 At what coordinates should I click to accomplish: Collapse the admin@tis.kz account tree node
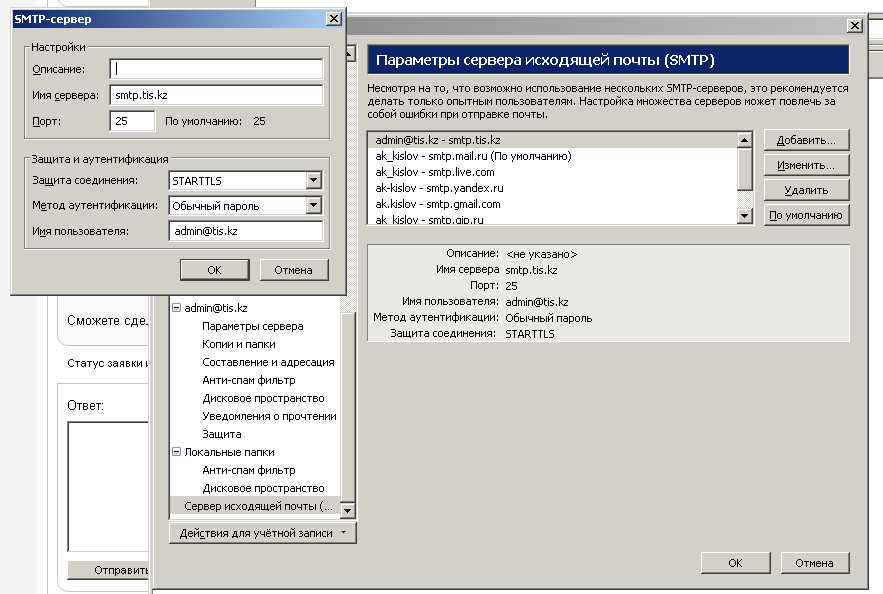point(176,309)
